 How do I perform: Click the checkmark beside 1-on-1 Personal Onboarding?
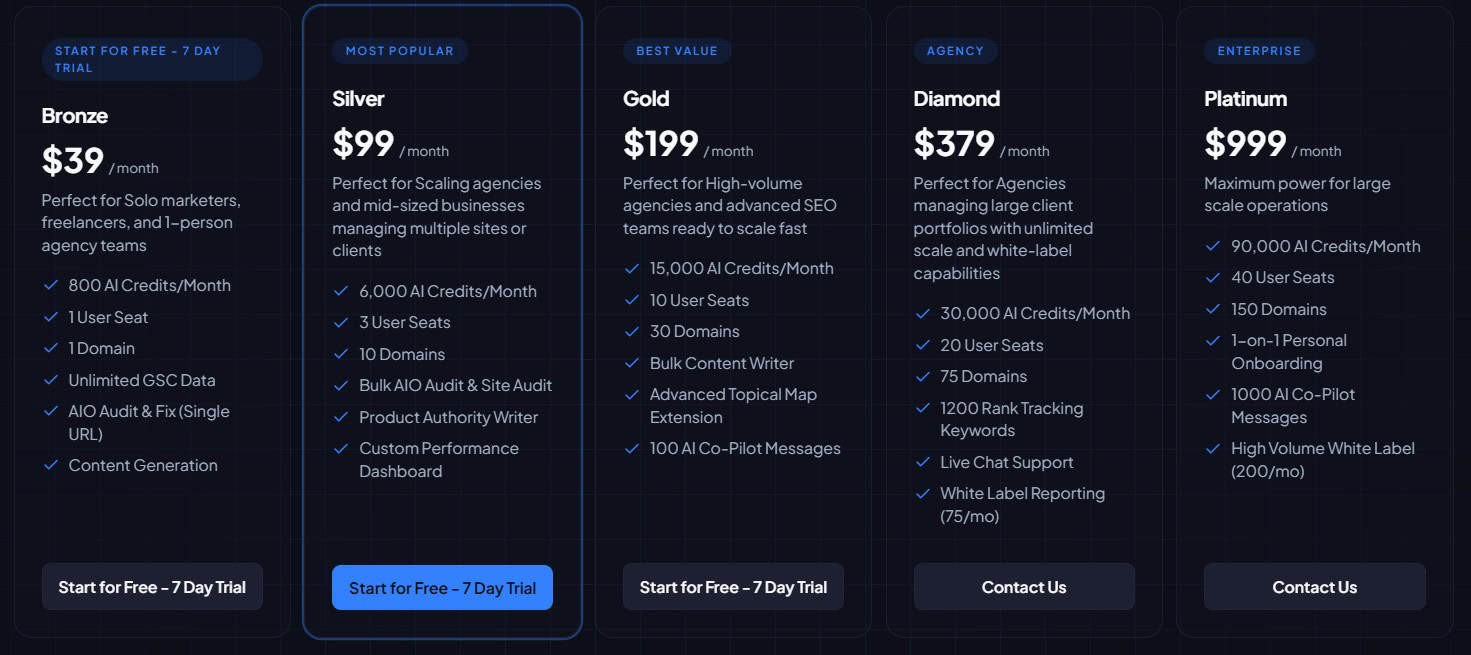[1213, 340]
